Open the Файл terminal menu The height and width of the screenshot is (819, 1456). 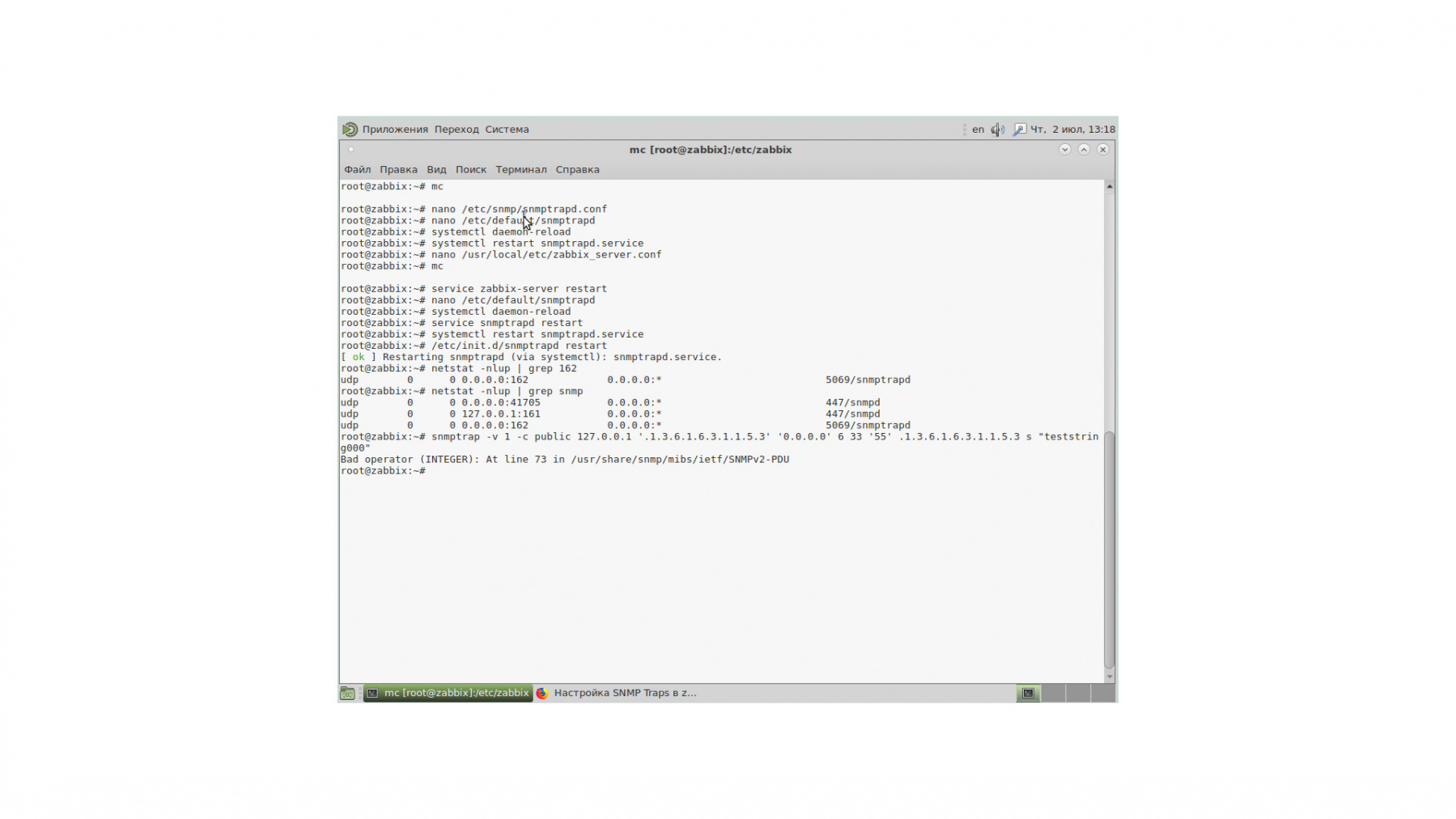tap(358, 170)
